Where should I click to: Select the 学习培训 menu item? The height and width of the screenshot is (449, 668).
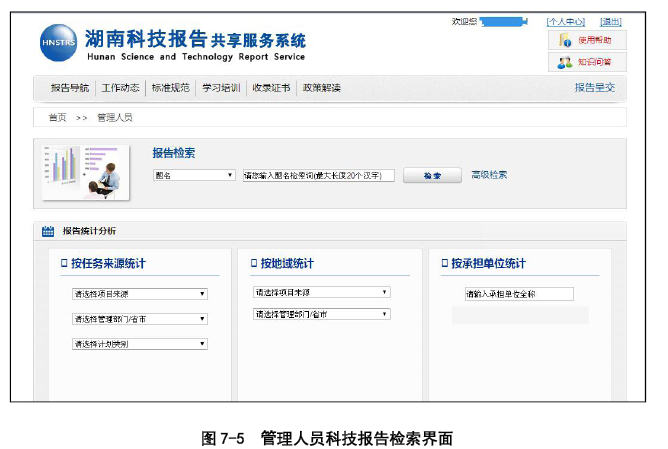[220, 88]
